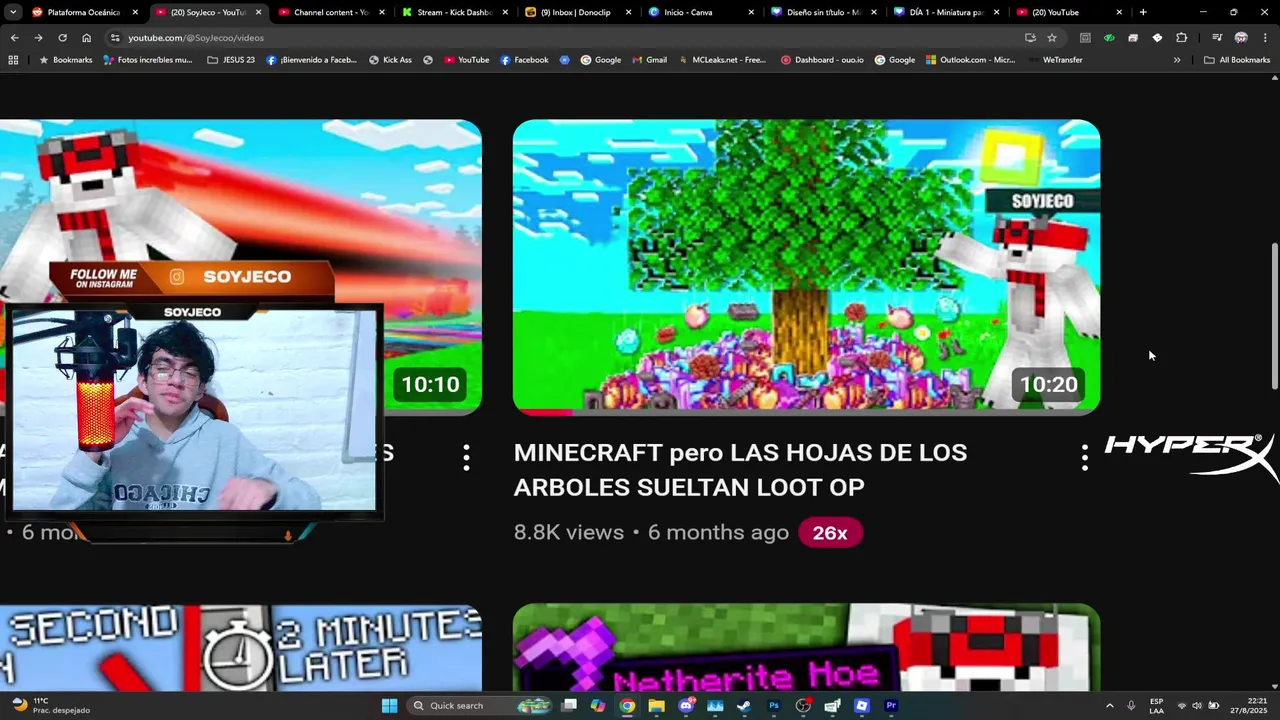Screen dimensions: 1280x720
Task: Open the Dashboard - ouo.io bookmark
Action: point(822,60)
